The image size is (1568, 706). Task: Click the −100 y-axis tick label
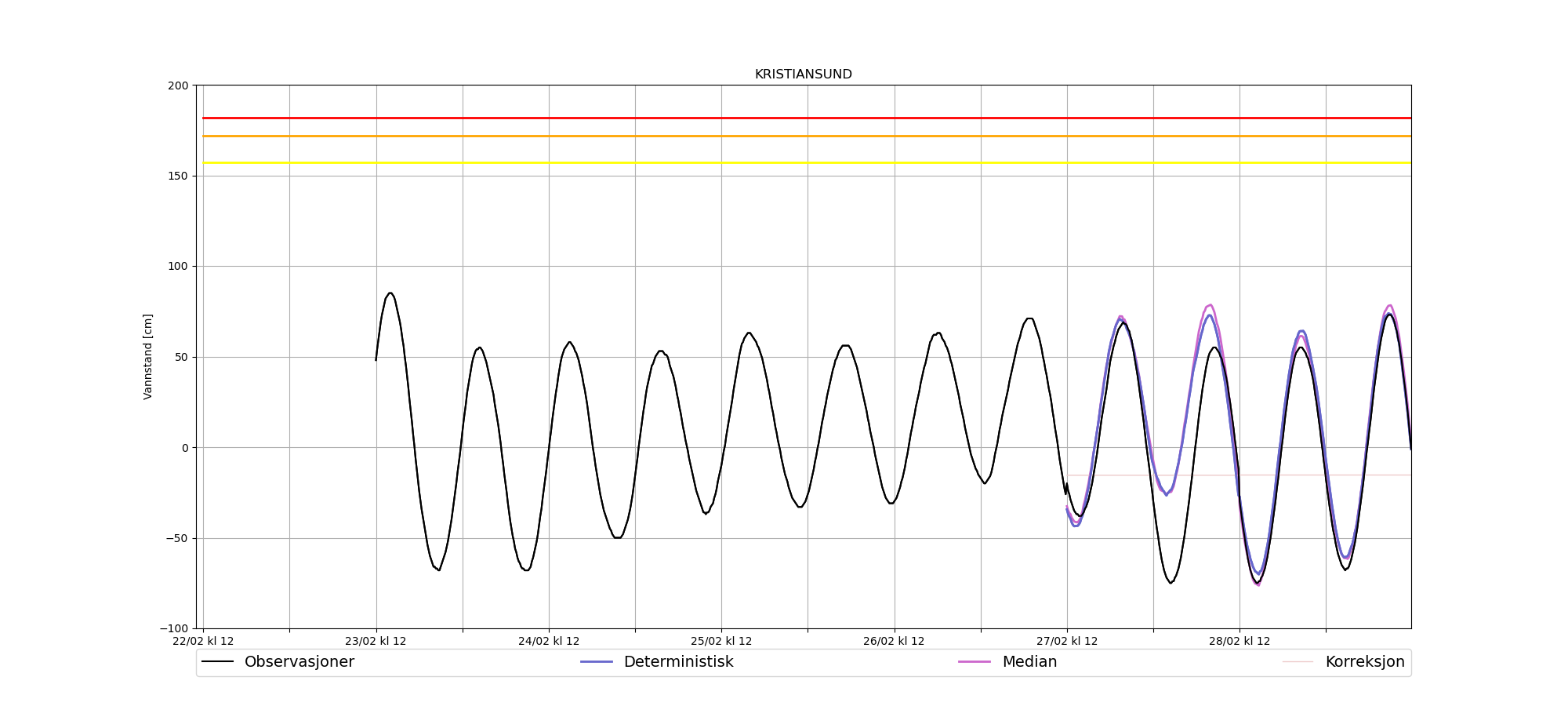tap(175, 628)
